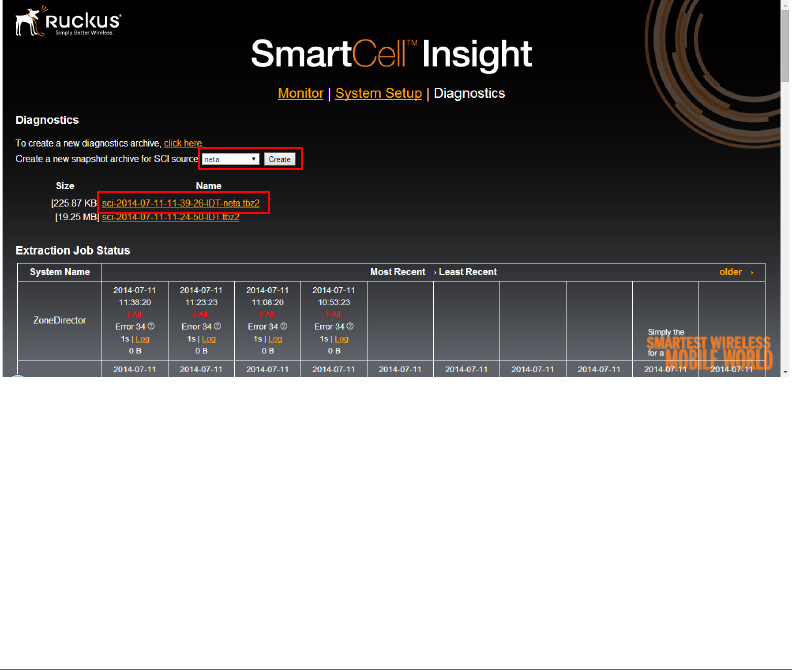The width and height of the screenshot is (792, 670).
Task: View Log for the 11:08:20 job
Action: click(275, 339)
